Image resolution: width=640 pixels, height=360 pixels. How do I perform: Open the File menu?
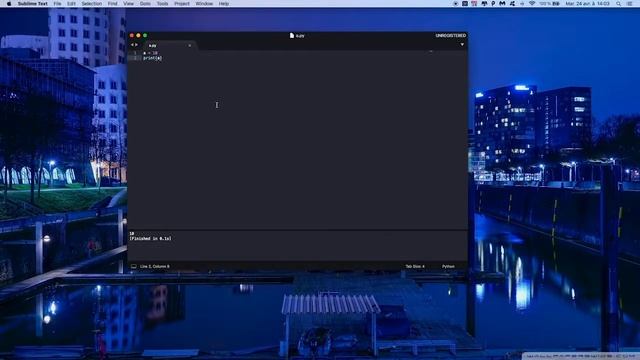pos(57,3)
